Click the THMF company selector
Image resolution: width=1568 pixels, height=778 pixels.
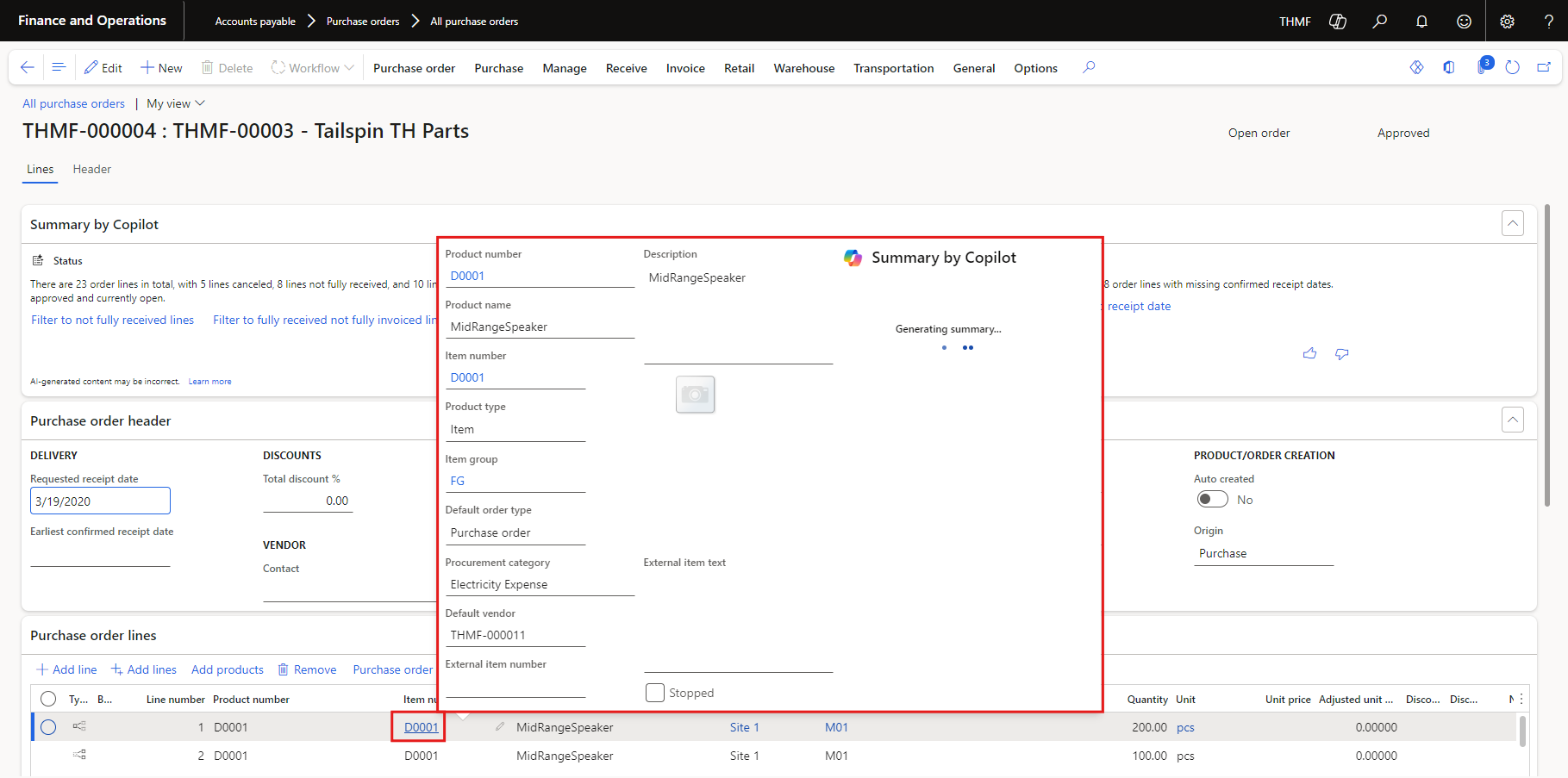1295,22
